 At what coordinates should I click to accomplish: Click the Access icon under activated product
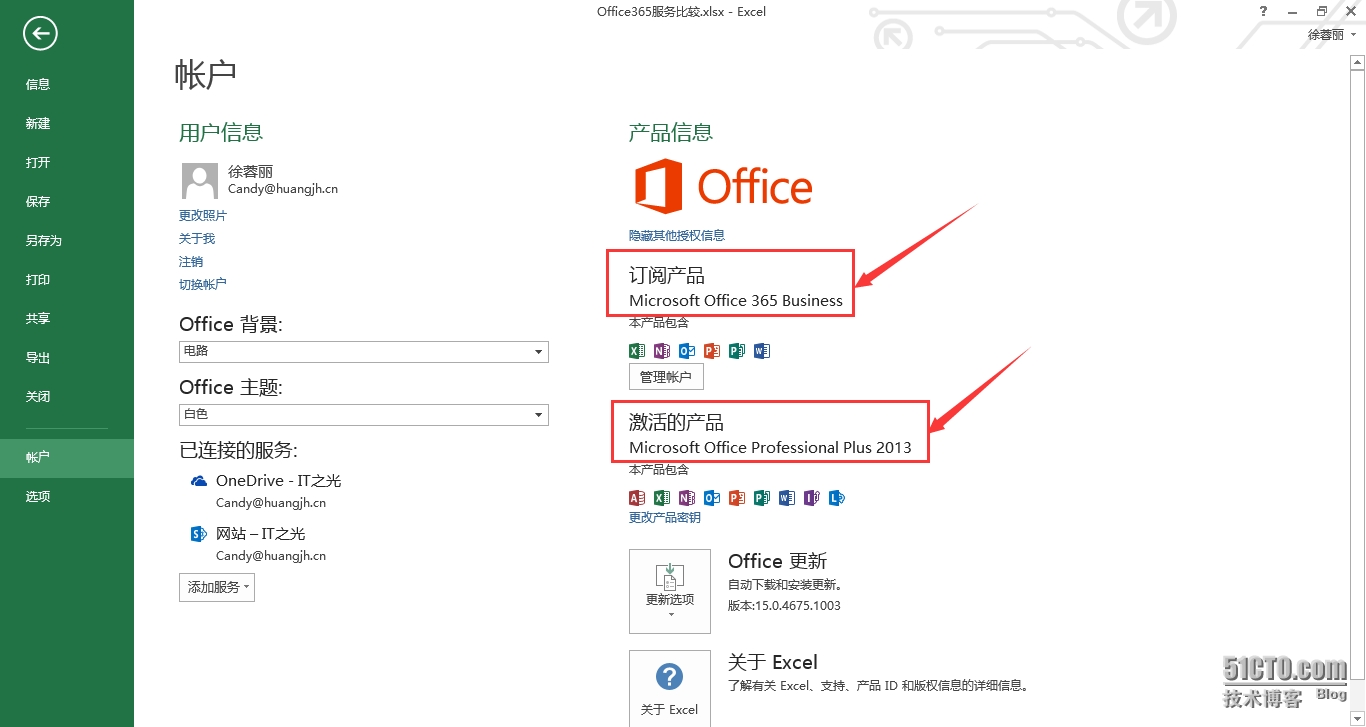point(636,498)
